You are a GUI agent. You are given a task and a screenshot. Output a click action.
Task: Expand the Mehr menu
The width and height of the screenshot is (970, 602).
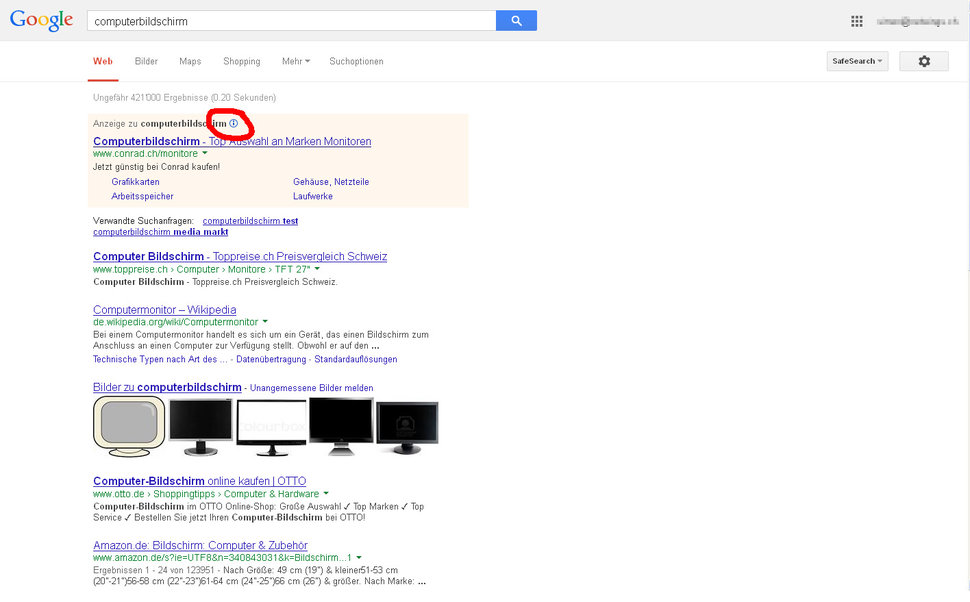click(295, 62)
